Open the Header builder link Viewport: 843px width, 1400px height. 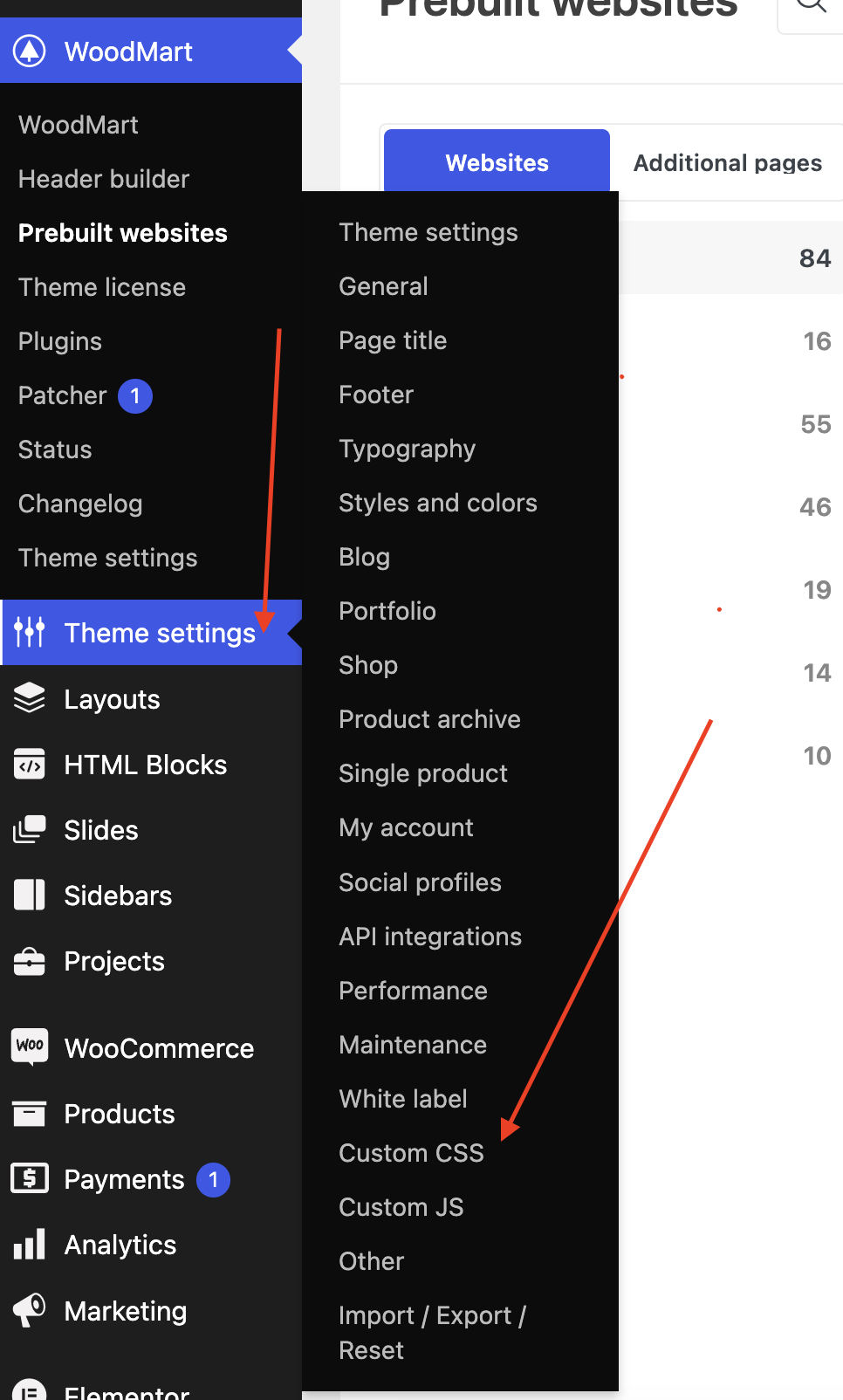[104, 179]
